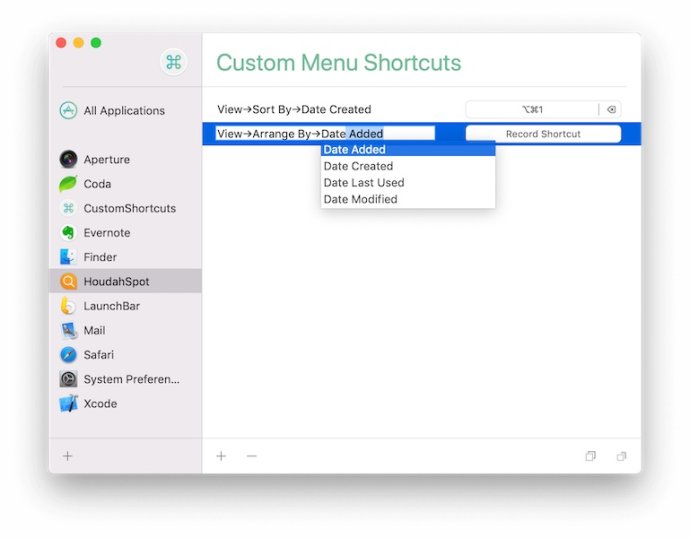
Task: Zoom the window with green button
Action: click(96, 43)
